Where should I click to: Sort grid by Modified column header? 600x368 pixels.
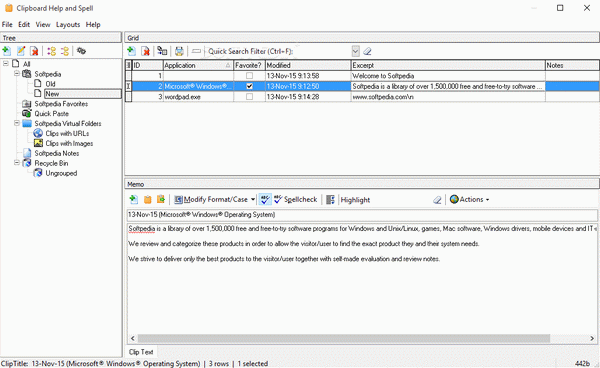point(308,65)
